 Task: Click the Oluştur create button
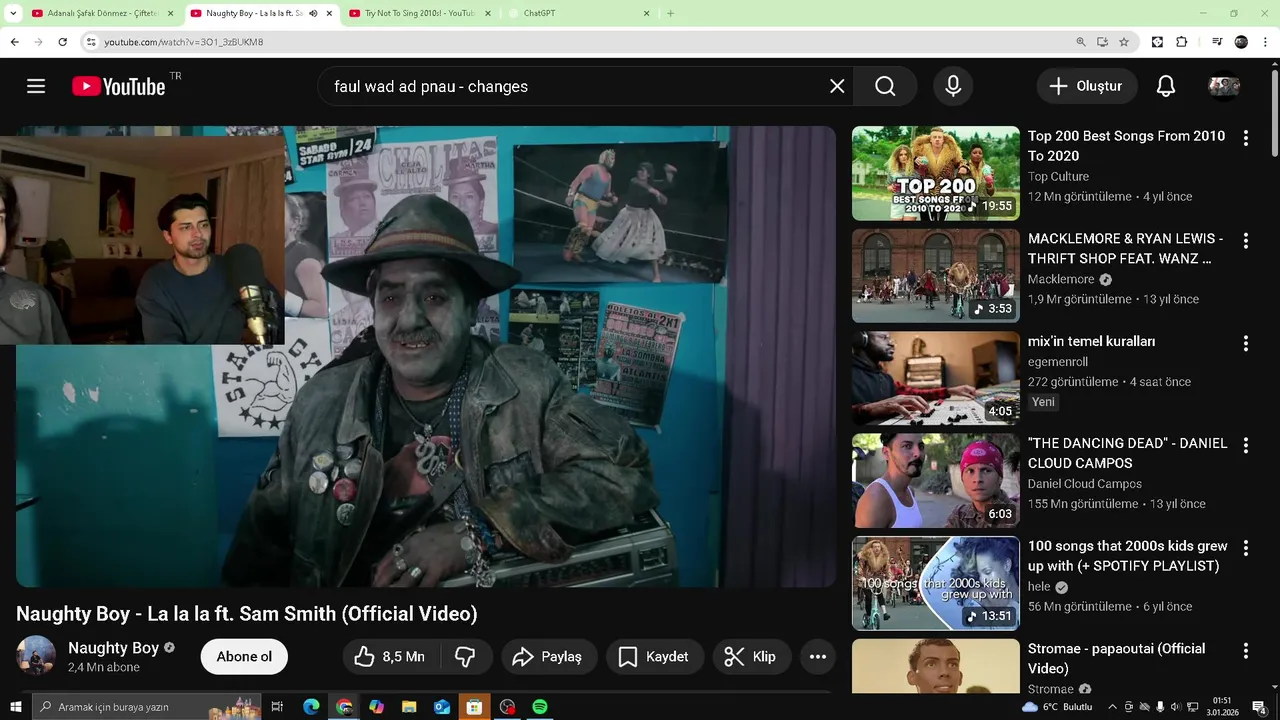pyautogui.click(x=1086, y=86)
